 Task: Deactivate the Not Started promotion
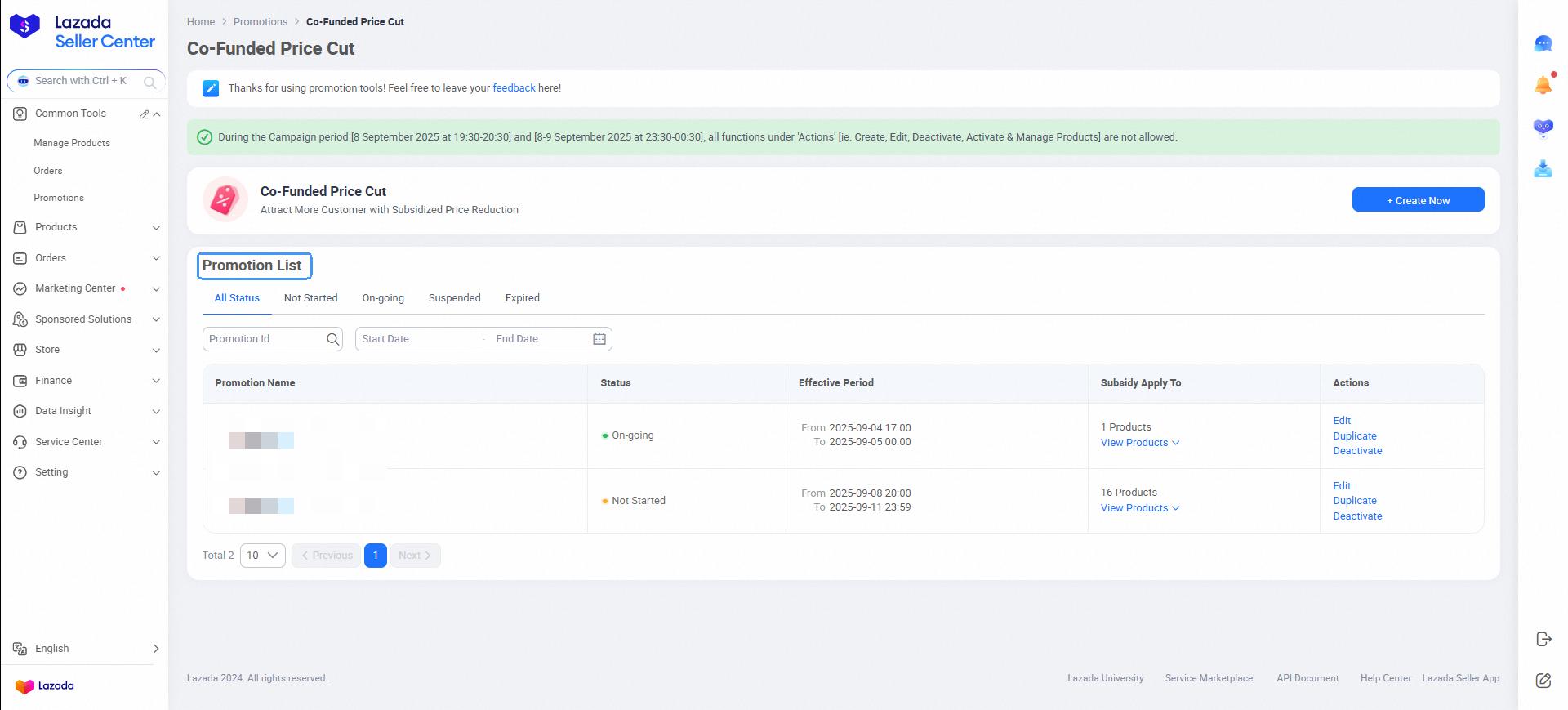point(1357,516)
